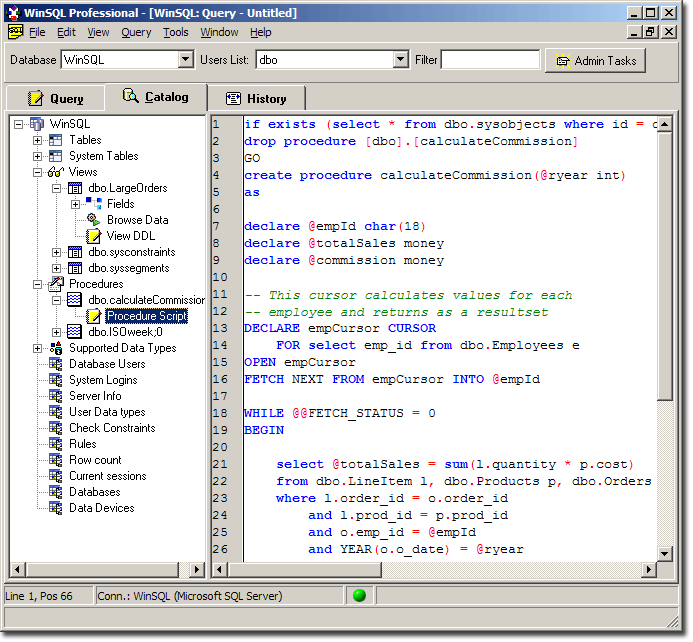Click editor horizontal scrollbar right arrow
Image resolution: width=693 pixels, height=642 pixels.
pyautogui.click(x=648, y=569)
